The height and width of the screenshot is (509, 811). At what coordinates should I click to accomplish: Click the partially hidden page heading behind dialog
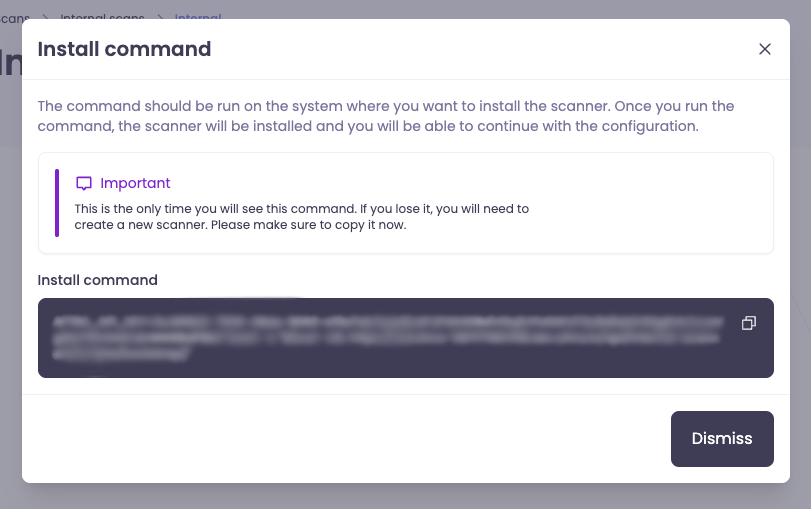click(x=10, y=62)
